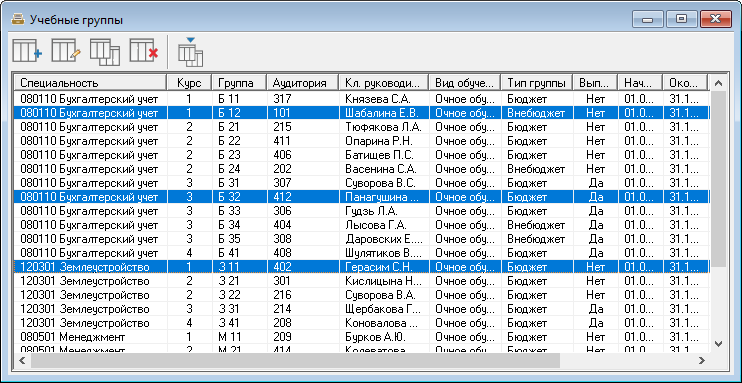Select the row with group Б 11

click(x=361, y=99)
